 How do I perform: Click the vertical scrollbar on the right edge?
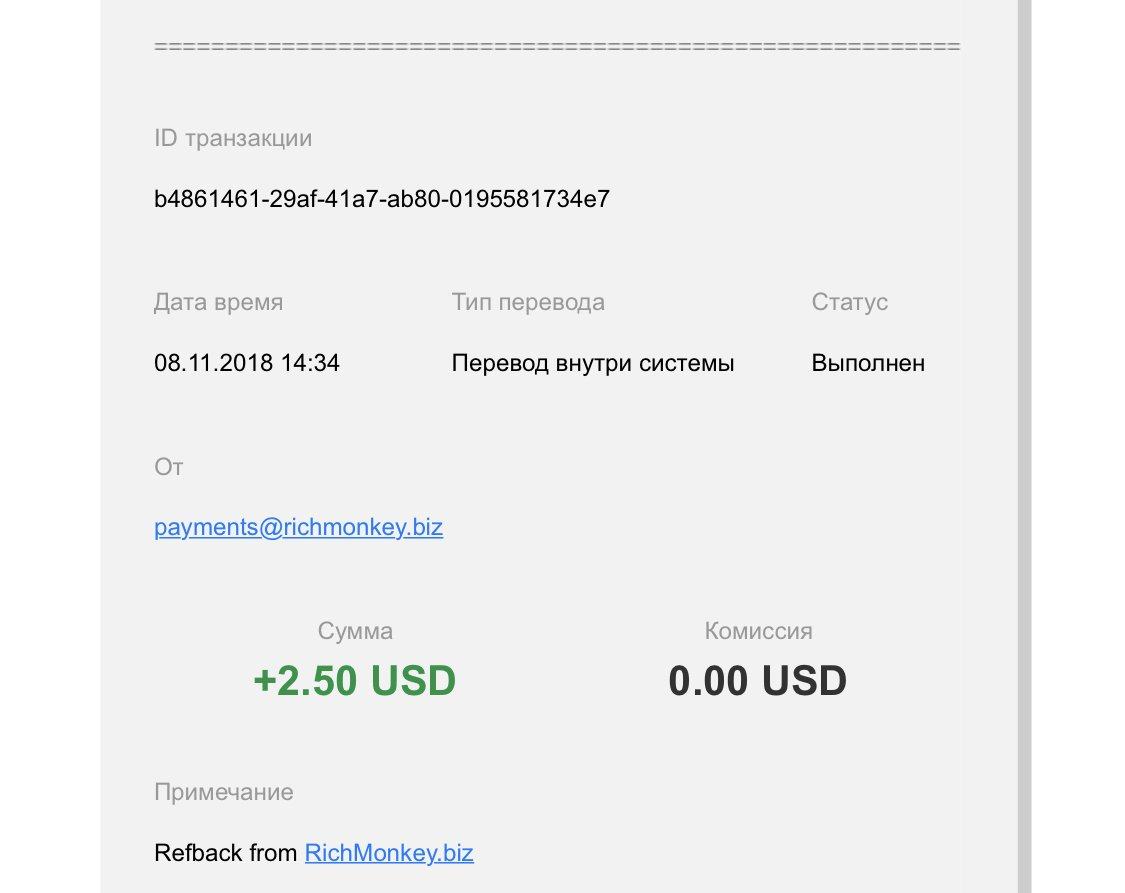pos(1025,446)
